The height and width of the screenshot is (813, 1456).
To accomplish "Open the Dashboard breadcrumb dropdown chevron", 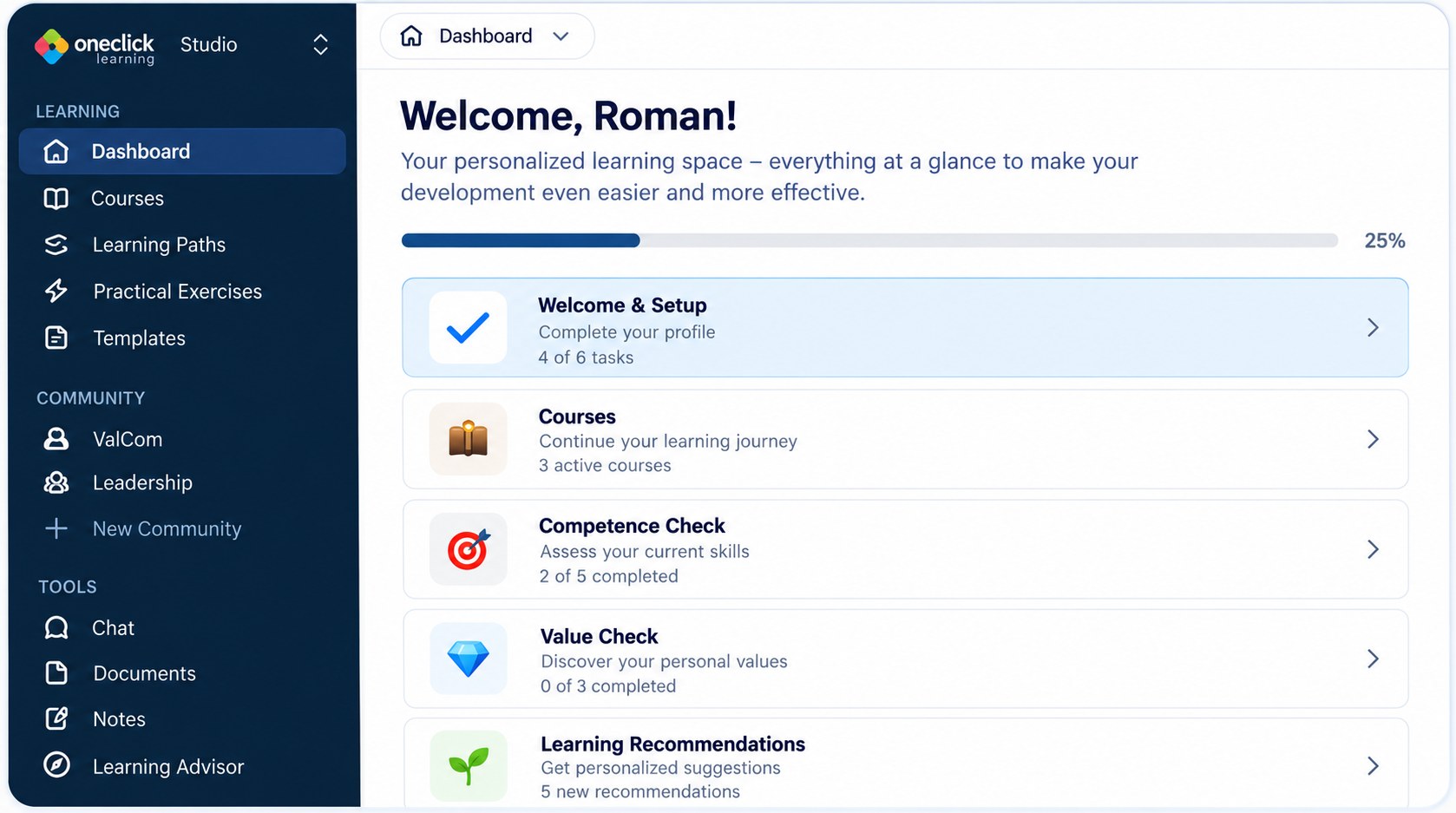I will pyautogui.click(x=561, y=36).
